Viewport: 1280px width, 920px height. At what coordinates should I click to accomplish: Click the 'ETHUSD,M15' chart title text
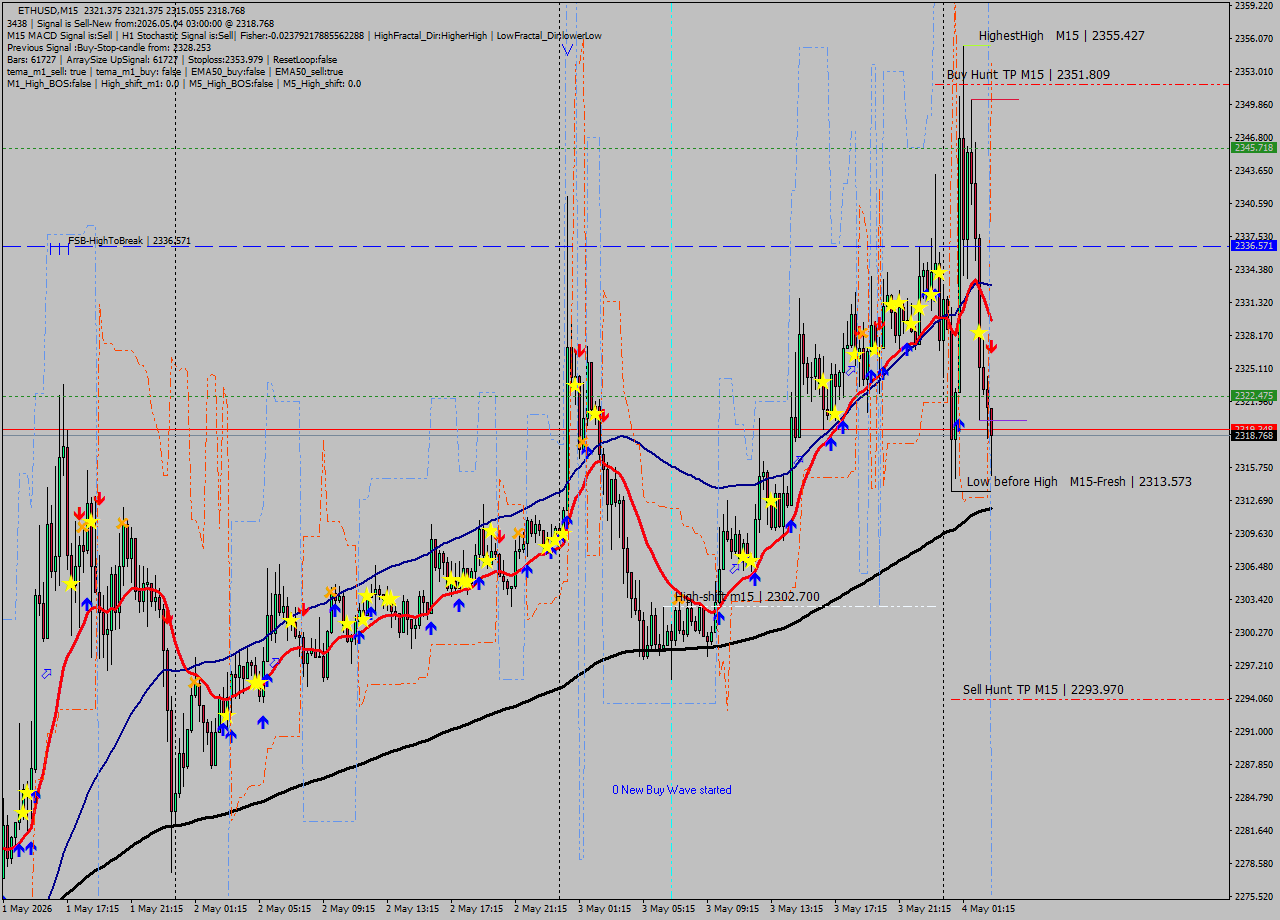click(x=49, y=10)
